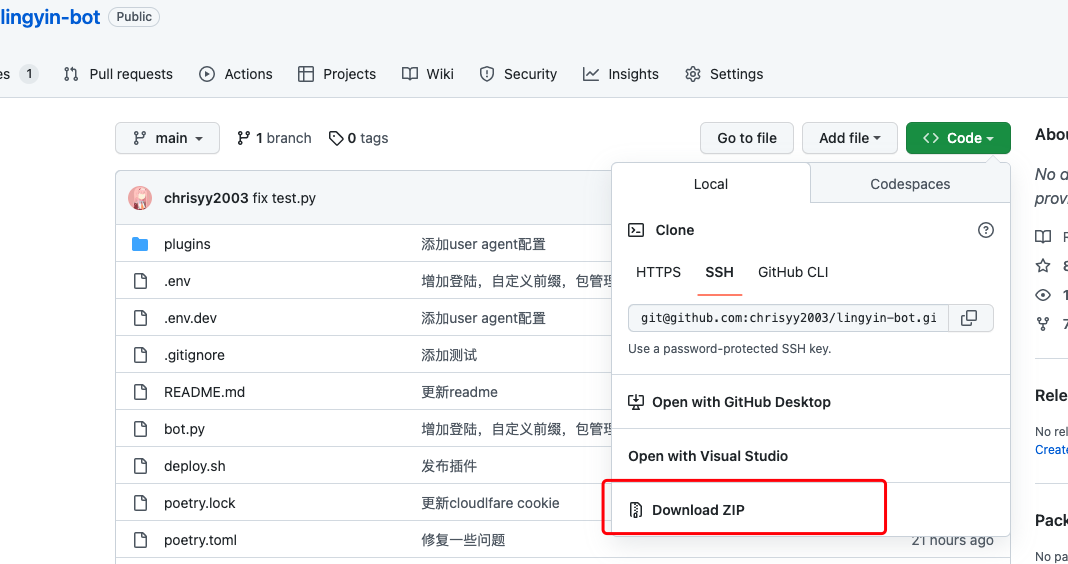Switch to the Codespaces tab
This screenshot has height=564, width=1068.
click(x=910, y=184)
